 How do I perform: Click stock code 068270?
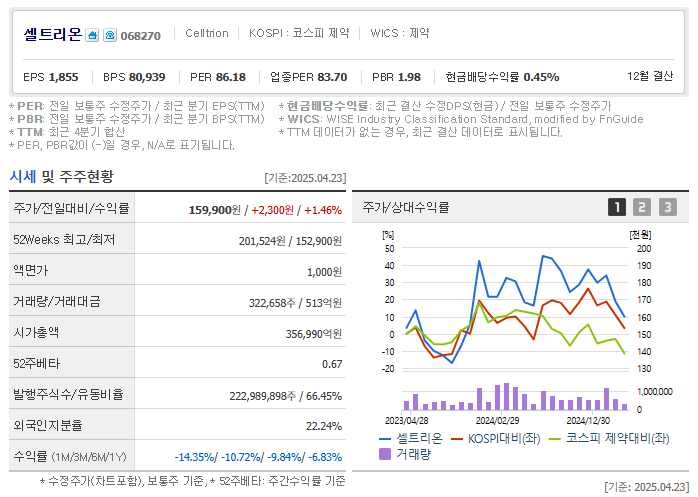click(140, 36)
